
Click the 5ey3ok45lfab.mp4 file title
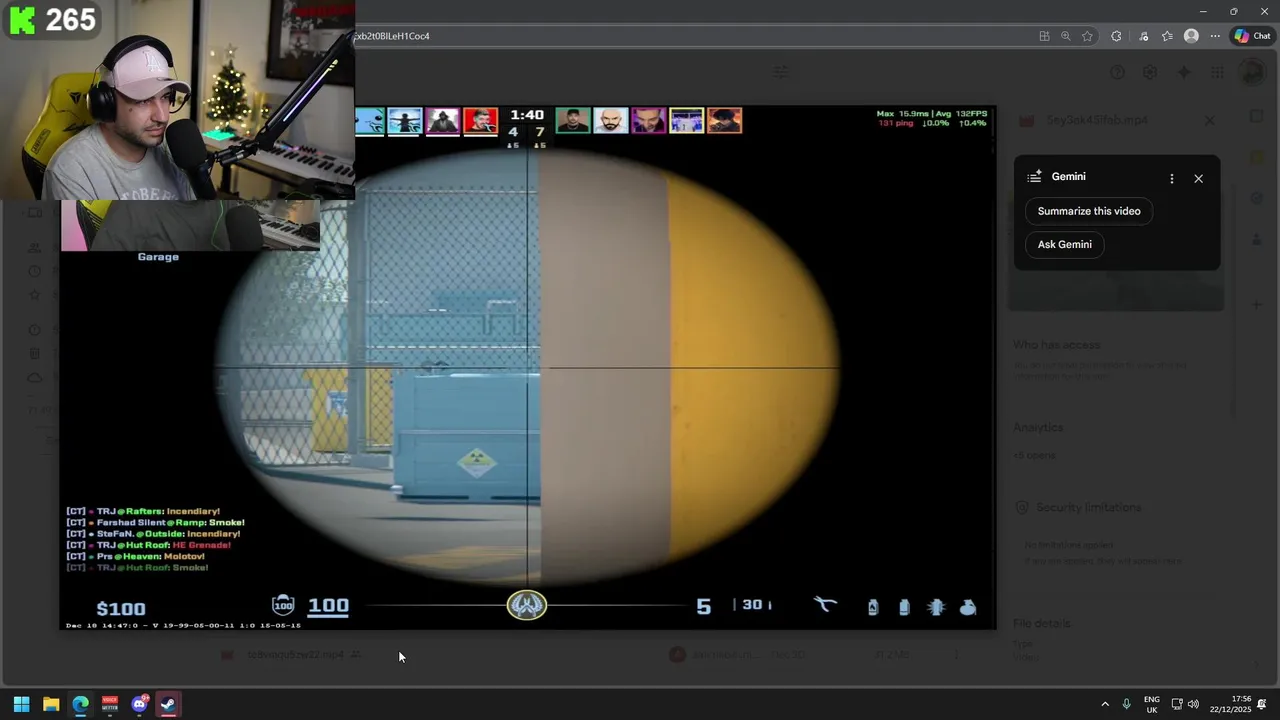tap(1097, 120)
